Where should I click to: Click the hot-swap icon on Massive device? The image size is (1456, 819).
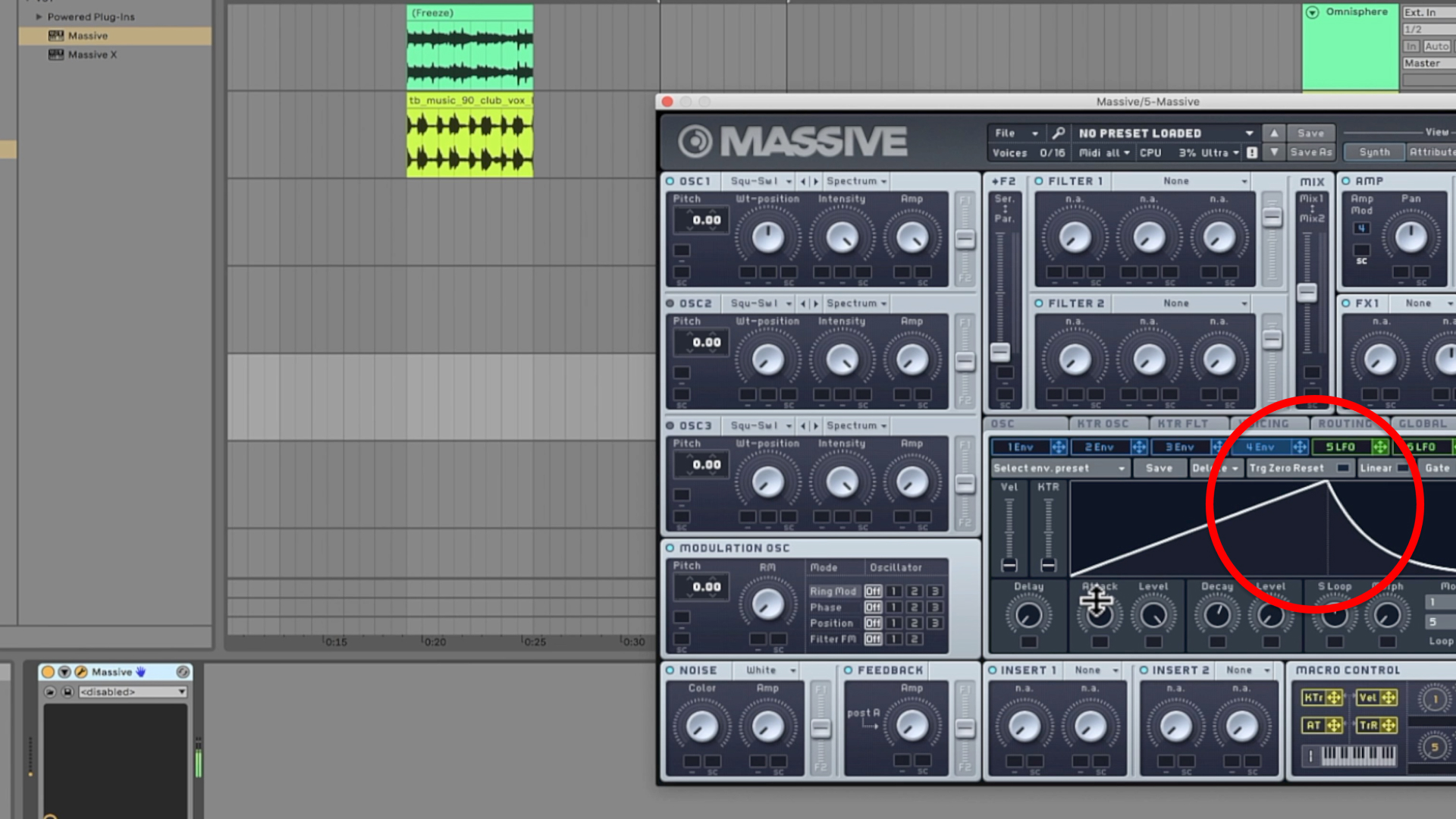pyautogui.click(x=183, y=672)
